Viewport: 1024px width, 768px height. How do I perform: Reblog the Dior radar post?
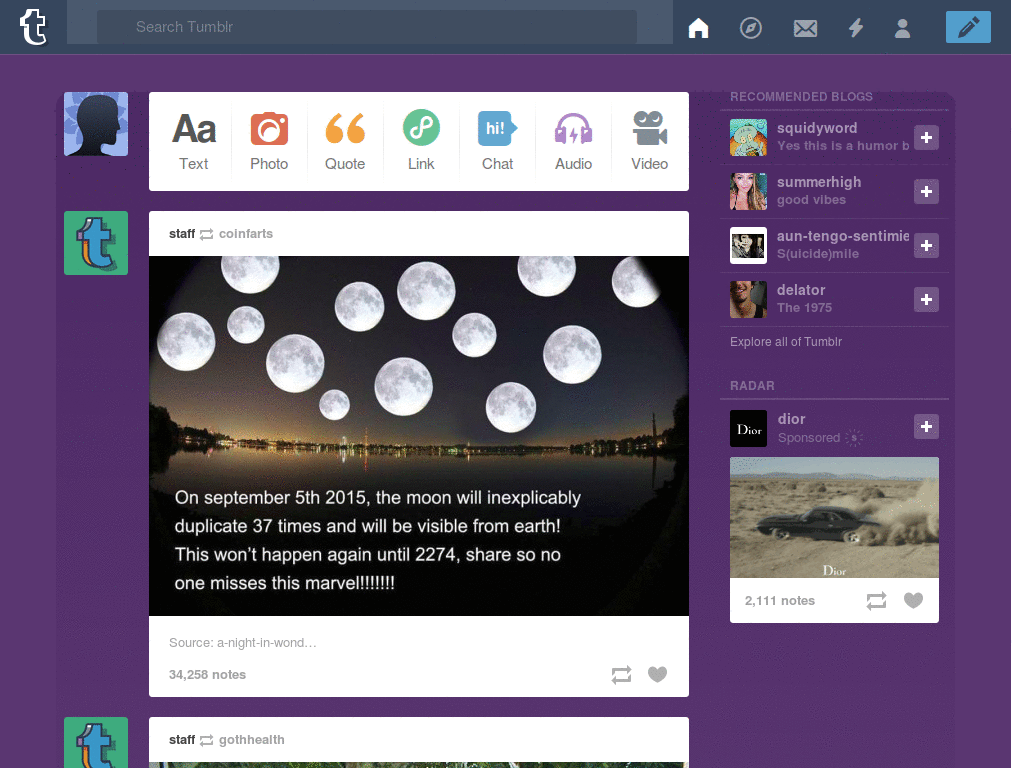point(876,601)
